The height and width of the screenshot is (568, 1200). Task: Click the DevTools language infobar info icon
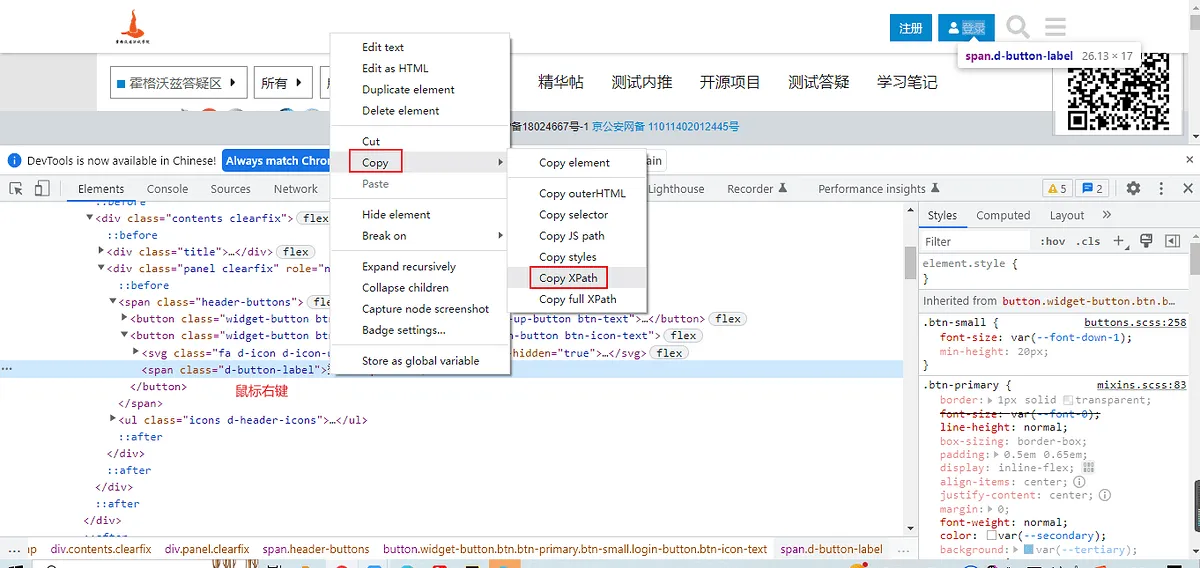pyautogui.click(x=14, y=160)
